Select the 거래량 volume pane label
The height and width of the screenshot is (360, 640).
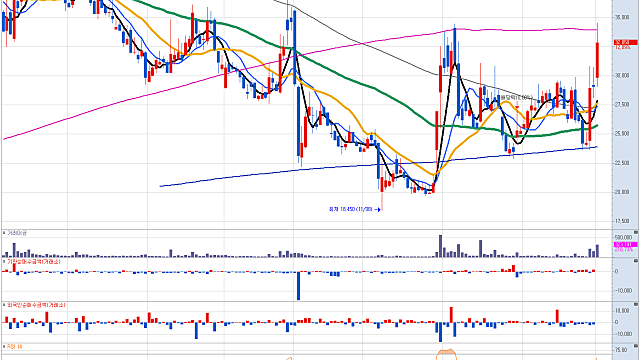tap(17, 233)
